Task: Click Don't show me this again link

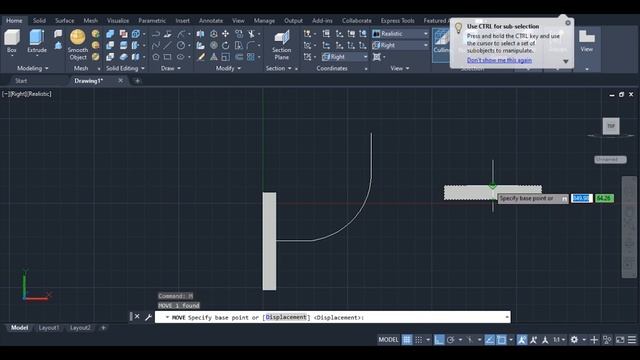Action: coord(499,60)
